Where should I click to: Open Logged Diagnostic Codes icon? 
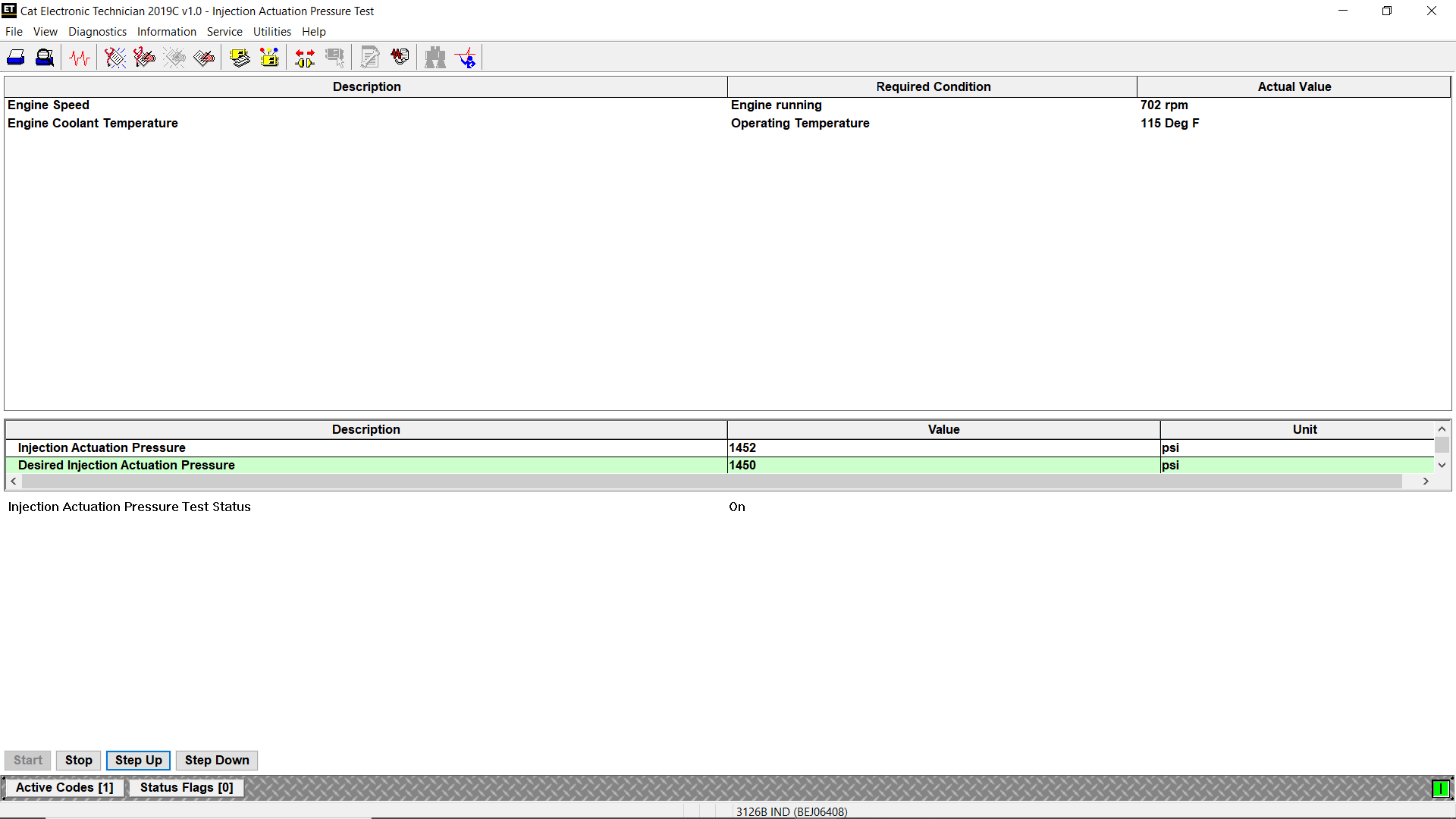pos(144,58)
